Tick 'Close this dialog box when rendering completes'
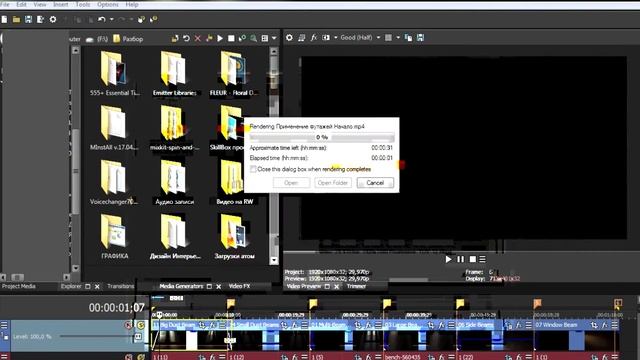Viewport: 640px width, 360px height. pyautogui.click(x=253, y=169)
